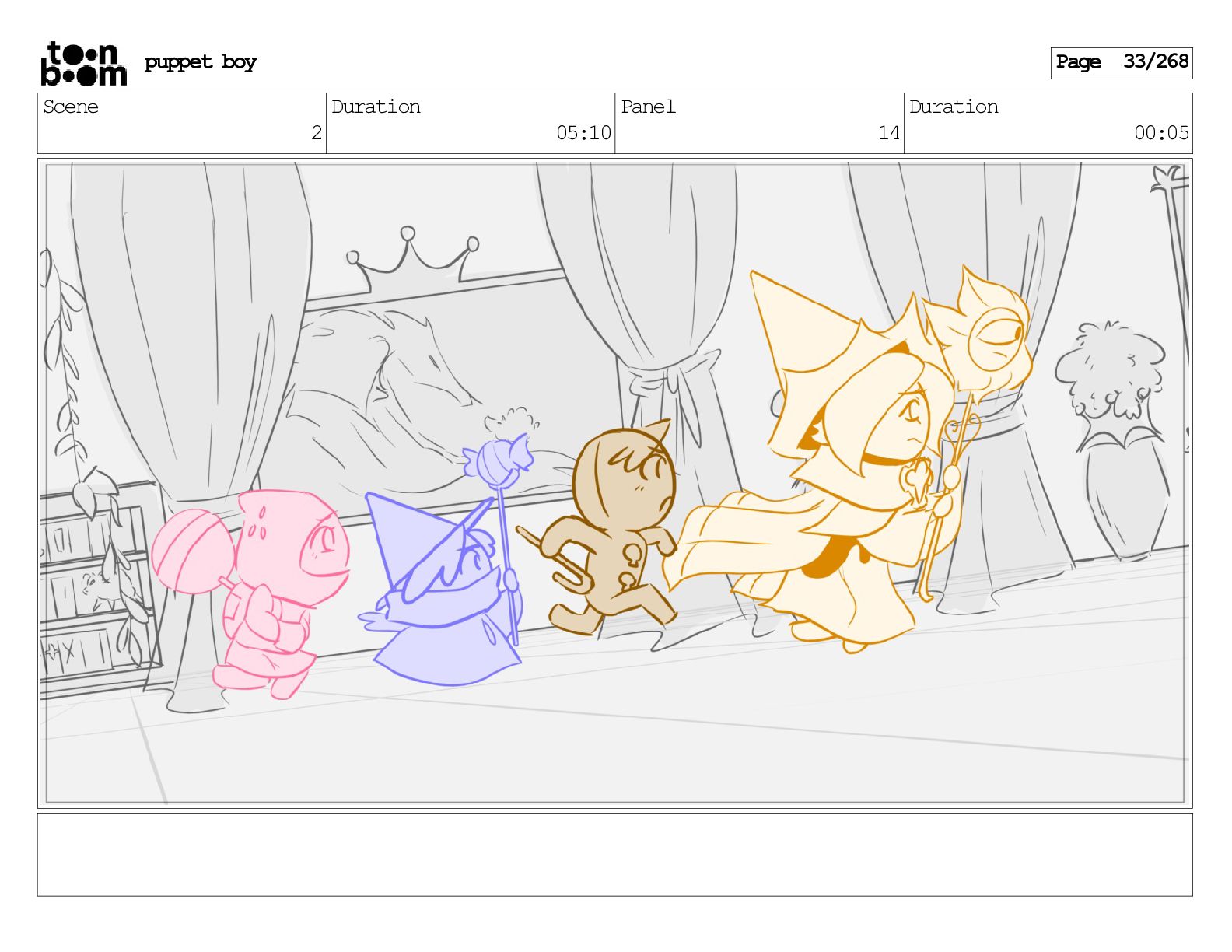
Task: Select the scene number '2'
Action: click(316, 133)
